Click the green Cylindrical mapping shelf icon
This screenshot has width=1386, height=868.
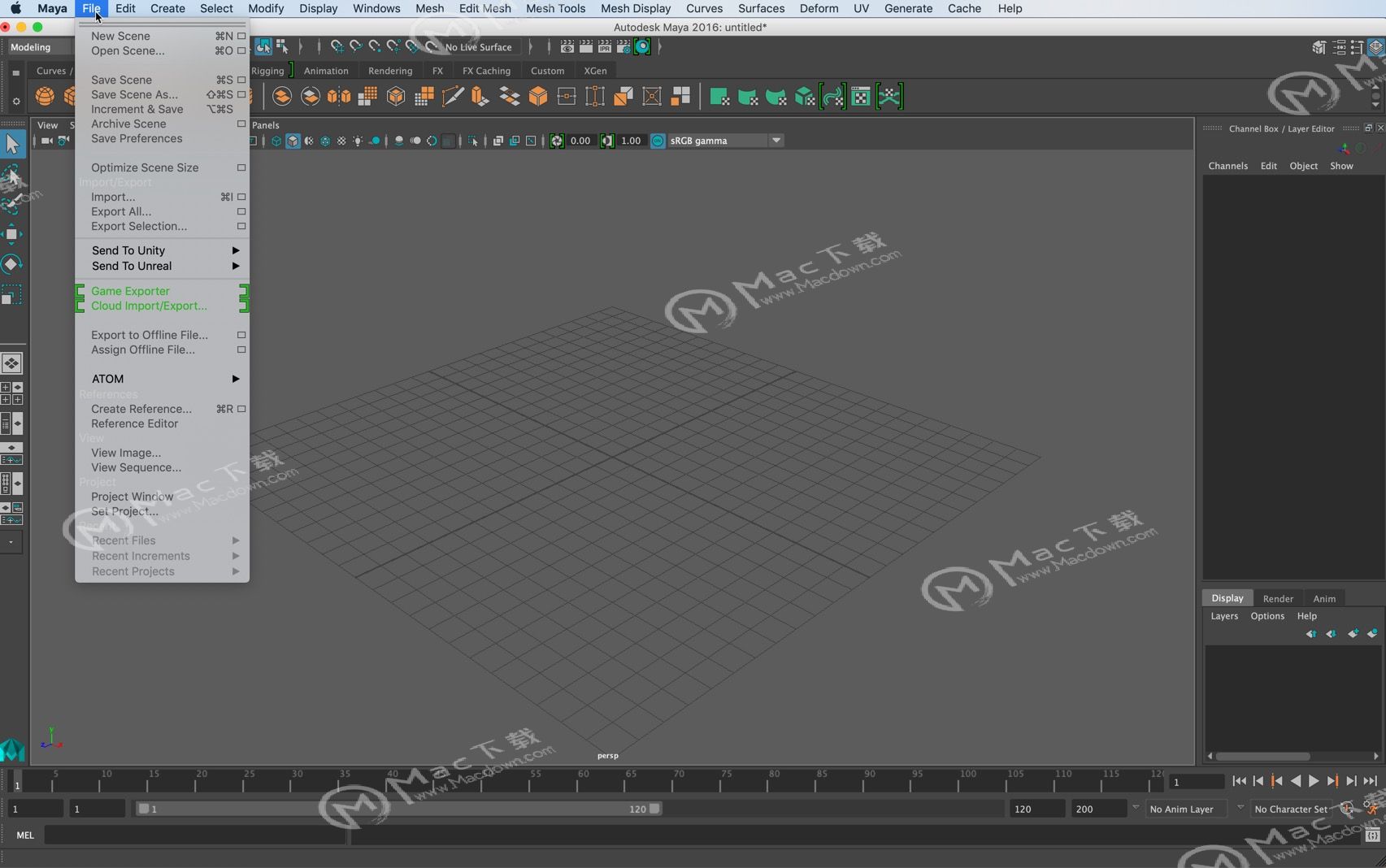point(748,97)
